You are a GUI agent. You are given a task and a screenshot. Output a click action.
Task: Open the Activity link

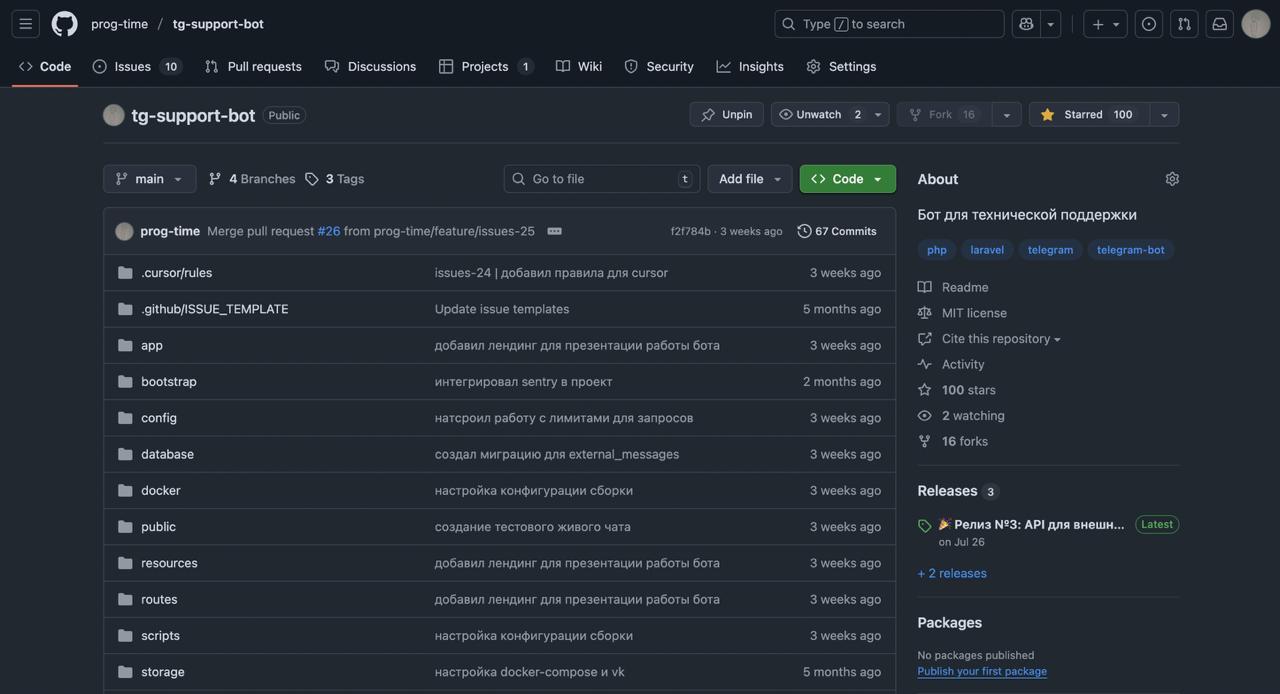pos(952,365)
